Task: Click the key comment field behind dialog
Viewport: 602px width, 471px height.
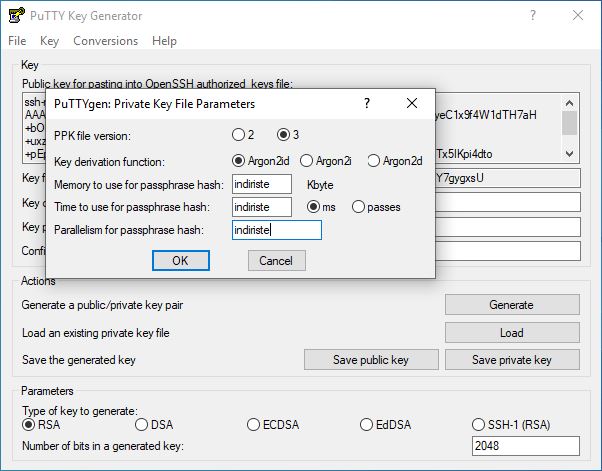Action: [508, 202]
